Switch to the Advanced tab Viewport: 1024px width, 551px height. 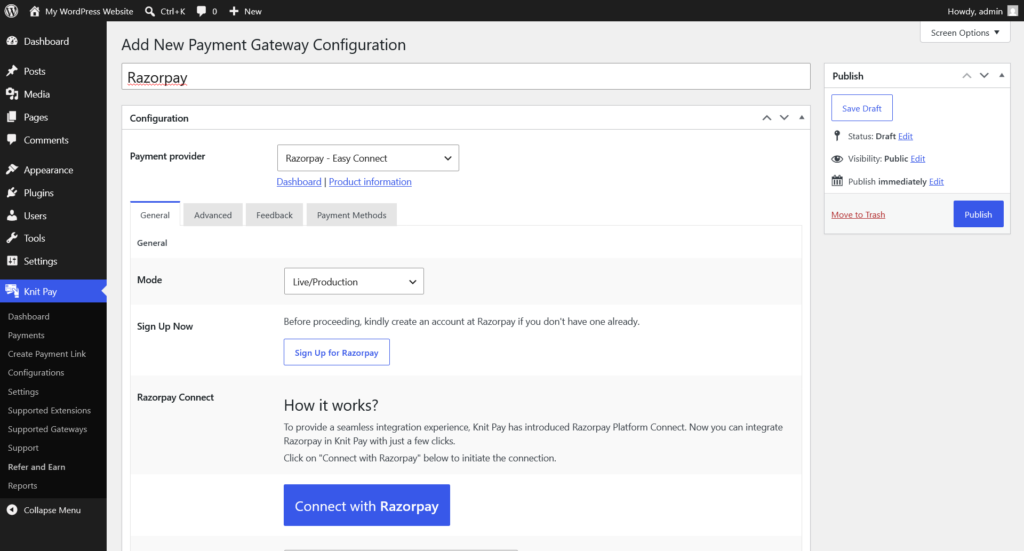pos(213,215)
